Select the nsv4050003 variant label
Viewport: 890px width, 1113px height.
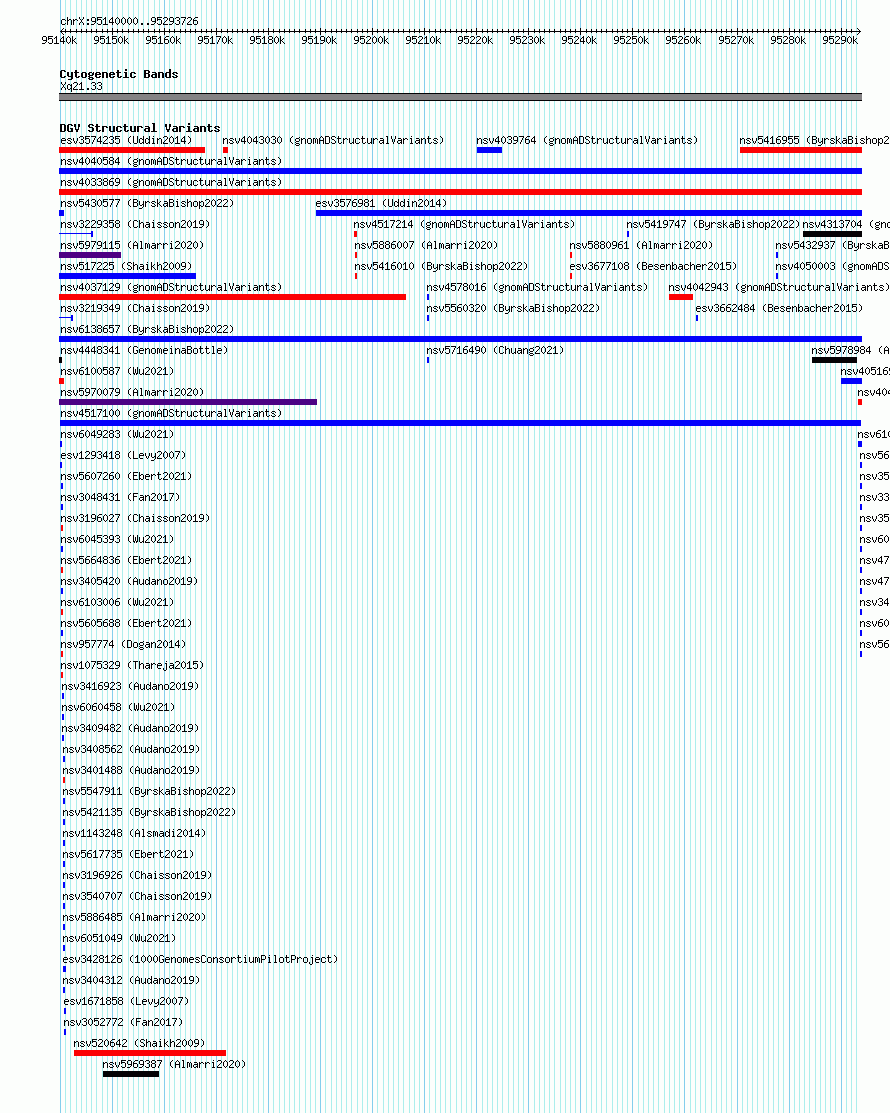click(832, 266)
